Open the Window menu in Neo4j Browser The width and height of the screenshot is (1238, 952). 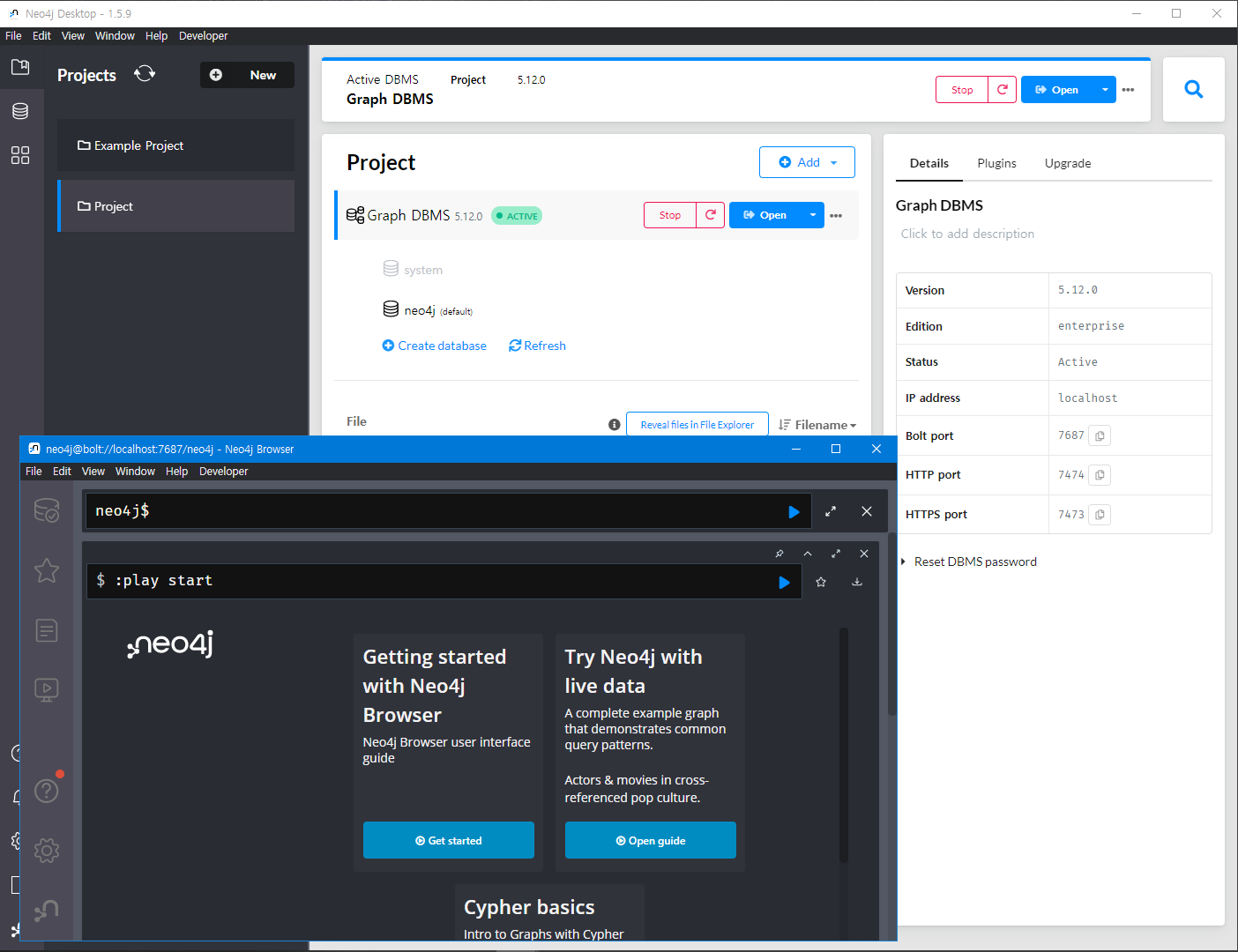tap(135, 472)
